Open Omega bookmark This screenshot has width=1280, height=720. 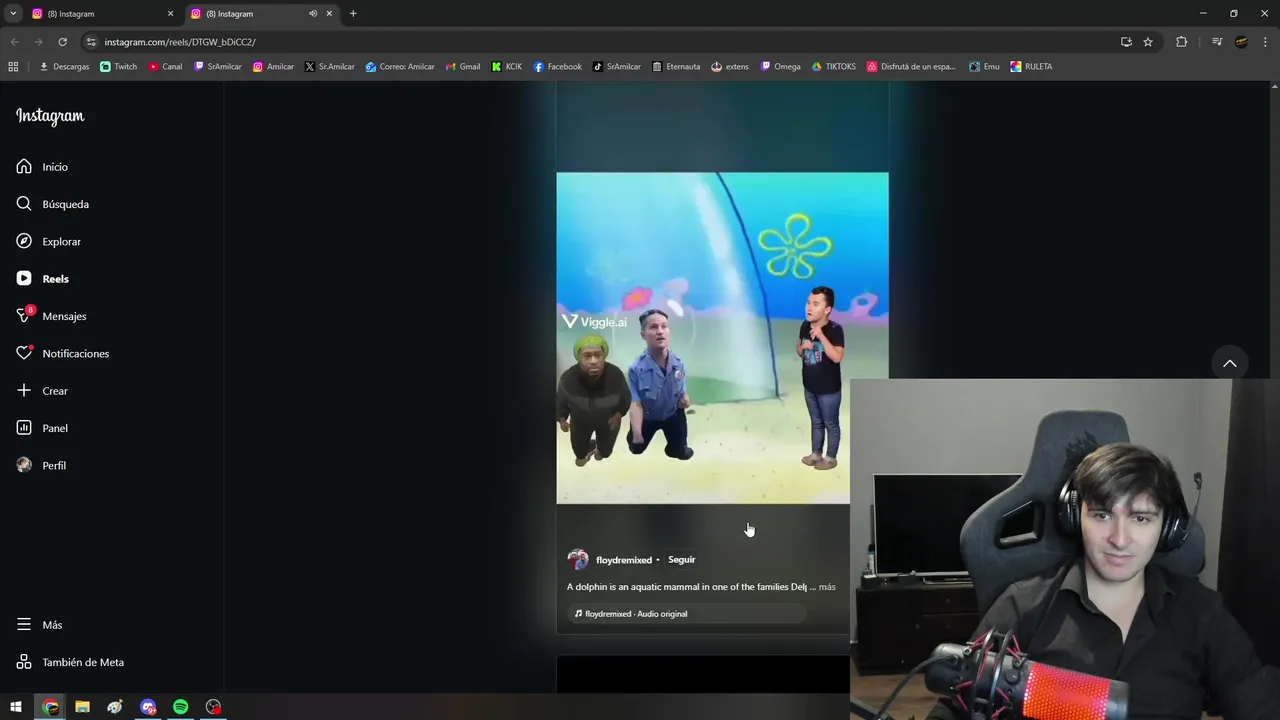click(780, 67)
